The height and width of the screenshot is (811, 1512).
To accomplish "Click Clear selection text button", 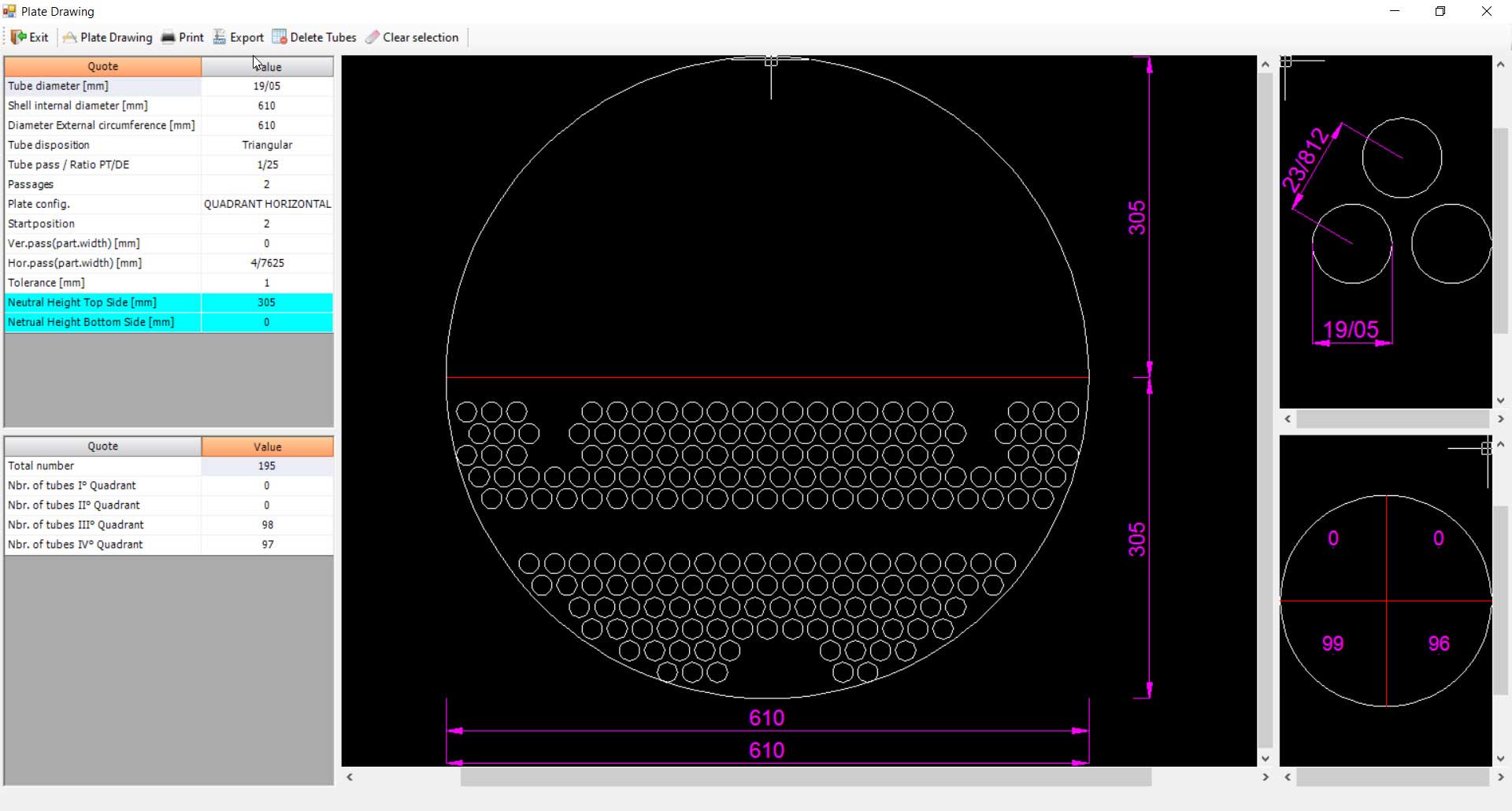I will [x=421, y=37].
